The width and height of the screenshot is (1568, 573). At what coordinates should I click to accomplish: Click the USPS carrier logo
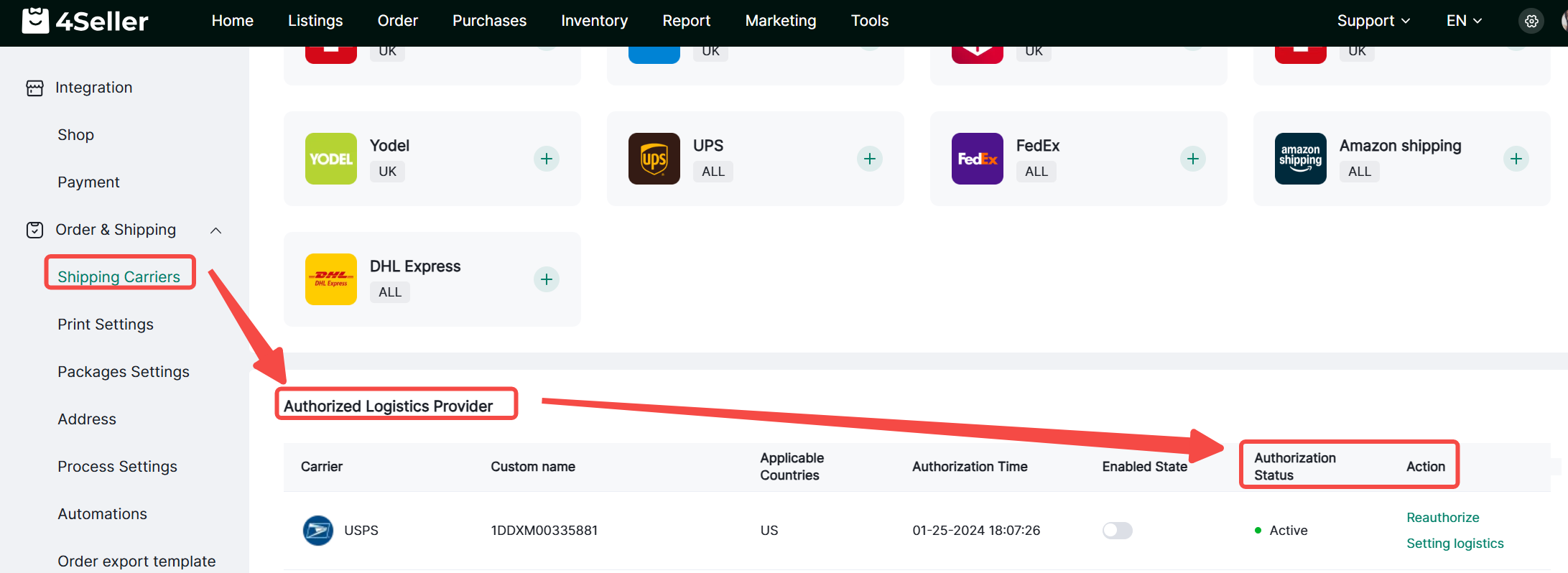tap(317, 531)
